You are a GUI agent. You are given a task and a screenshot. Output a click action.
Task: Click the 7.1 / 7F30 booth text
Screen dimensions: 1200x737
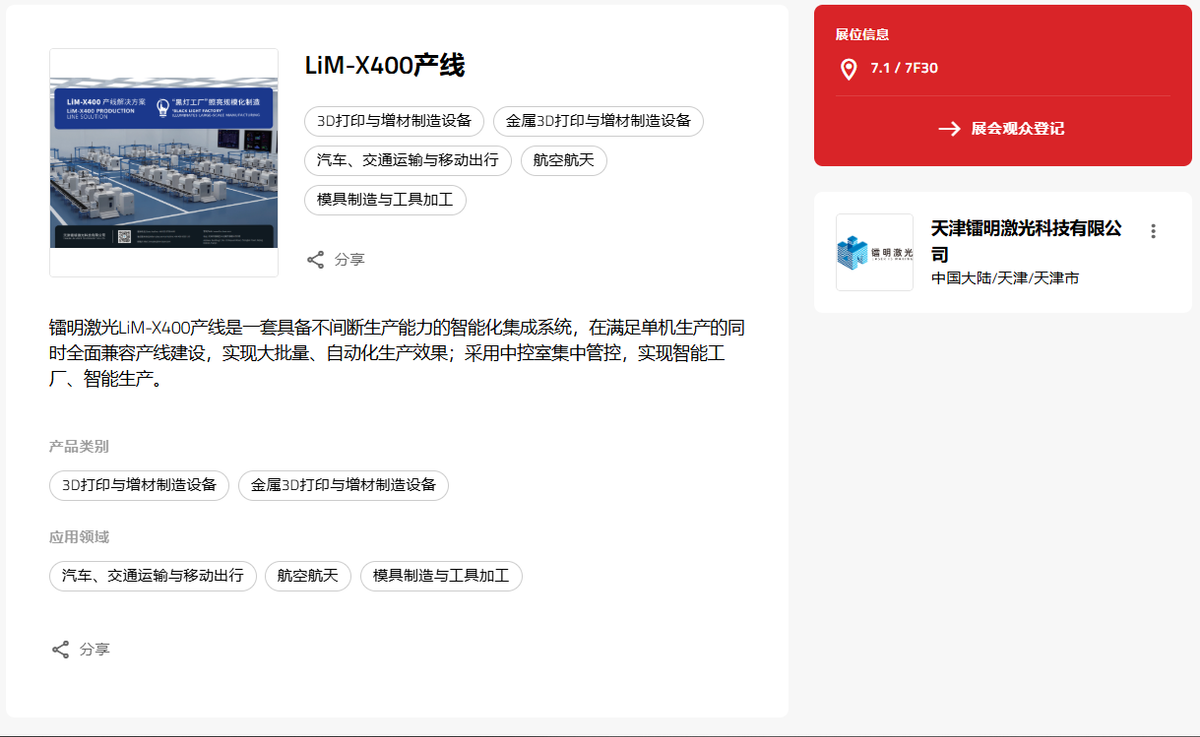(x=904, y=69)
